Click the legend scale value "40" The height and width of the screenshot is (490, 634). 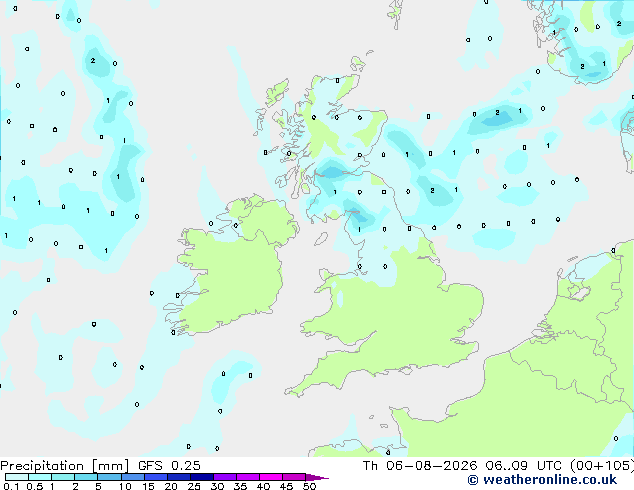point(263,486)
